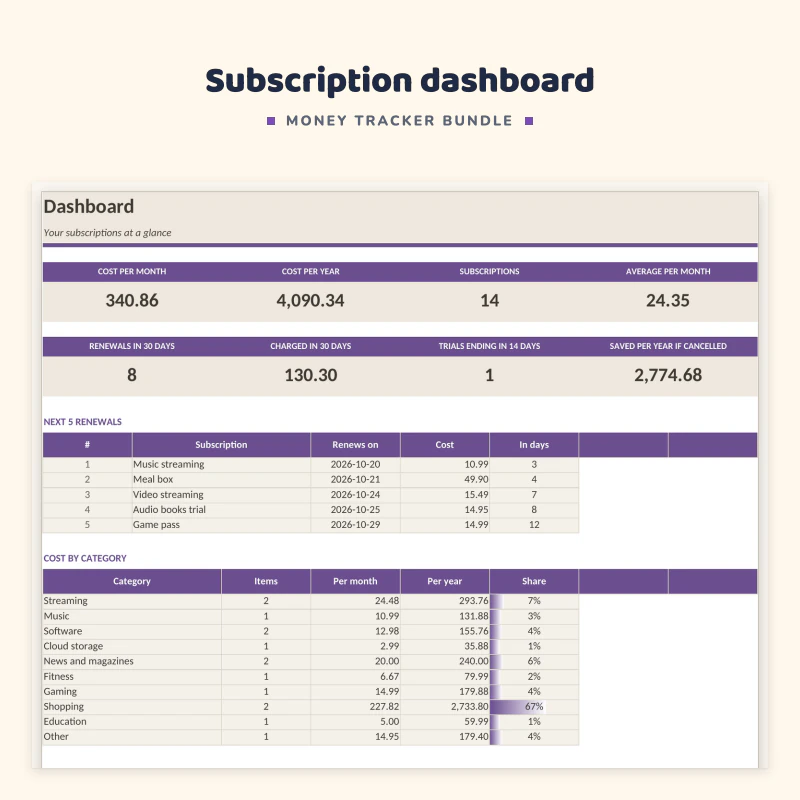Select the 240.00 News per year value

pos(444,661)
